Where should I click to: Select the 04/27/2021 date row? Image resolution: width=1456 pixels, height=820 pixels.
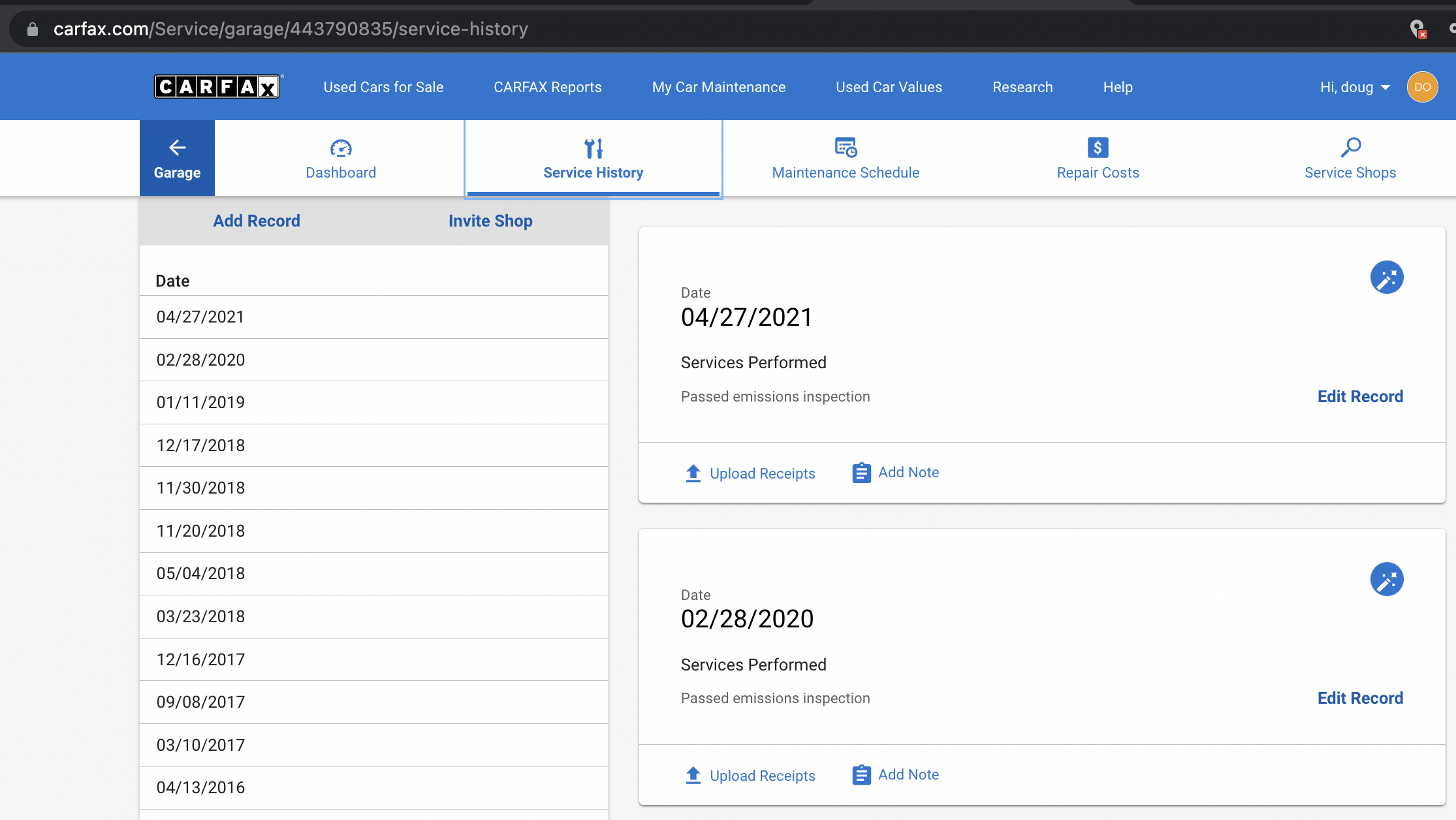(373, 317)
